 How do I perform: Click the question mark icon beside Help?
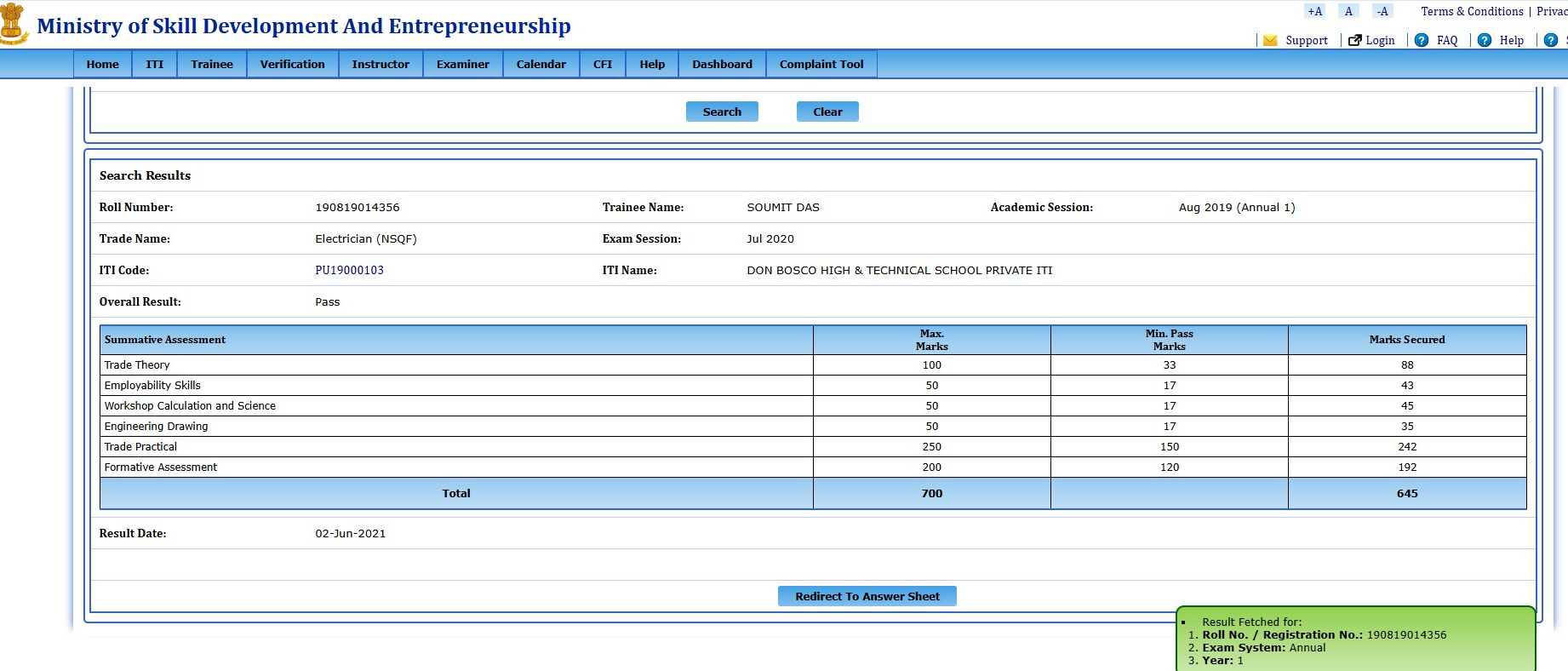tap(1485, 40)
